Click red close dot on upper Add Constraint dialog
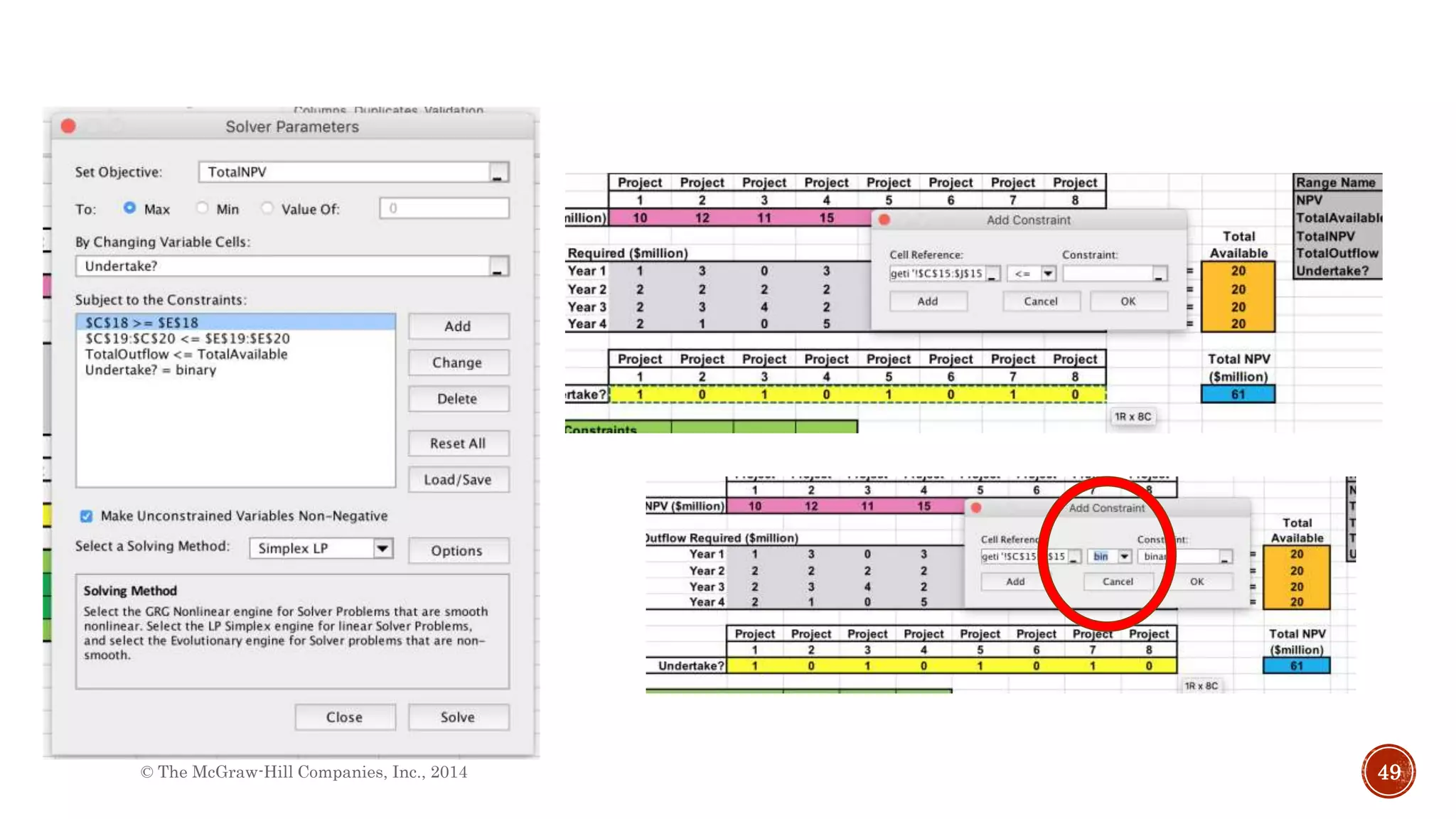 [x=884, y=220]
